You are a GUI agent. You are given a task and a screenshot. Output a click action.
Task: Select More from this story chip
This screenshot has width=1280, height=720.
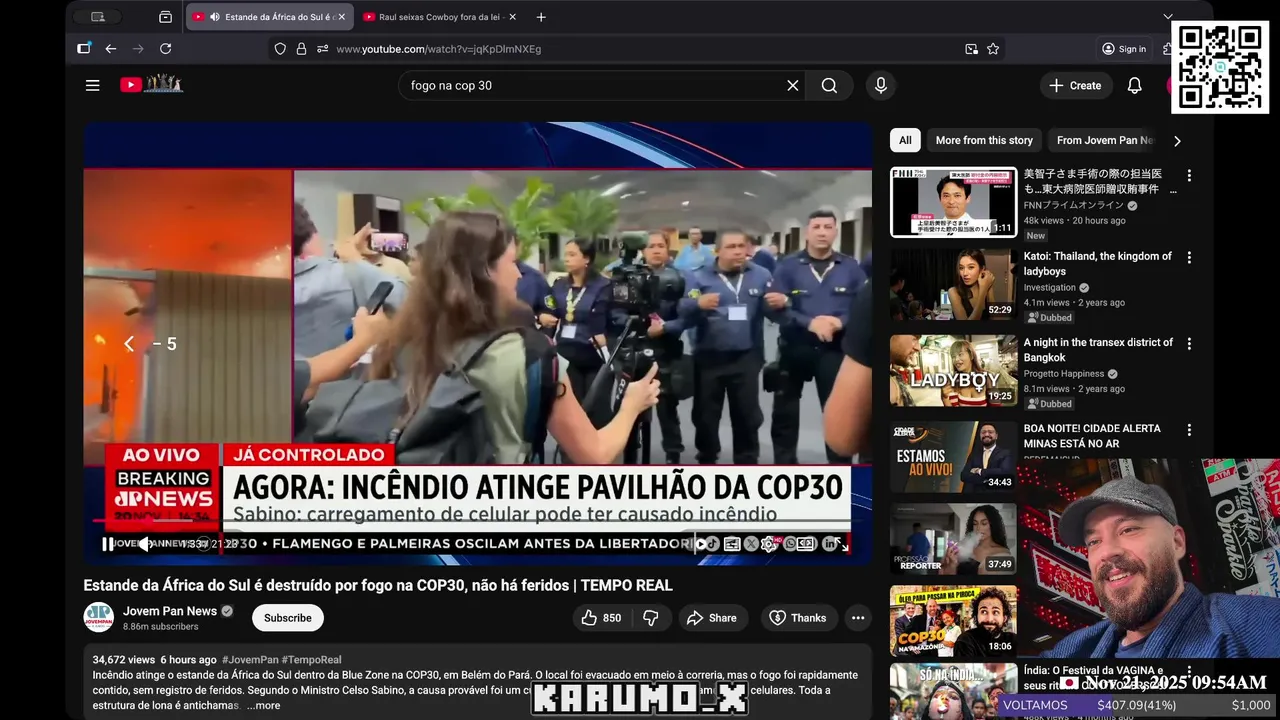point(984,140)
